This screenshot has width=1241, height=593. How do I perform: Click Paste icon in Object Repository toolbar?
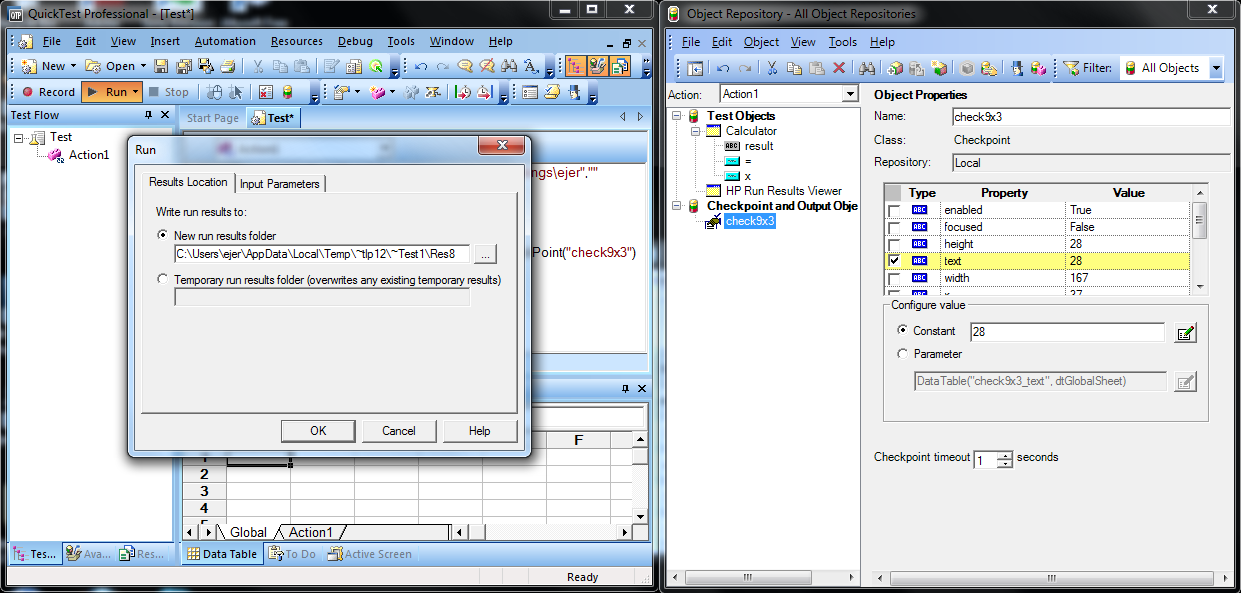click(x=817, y=68)
